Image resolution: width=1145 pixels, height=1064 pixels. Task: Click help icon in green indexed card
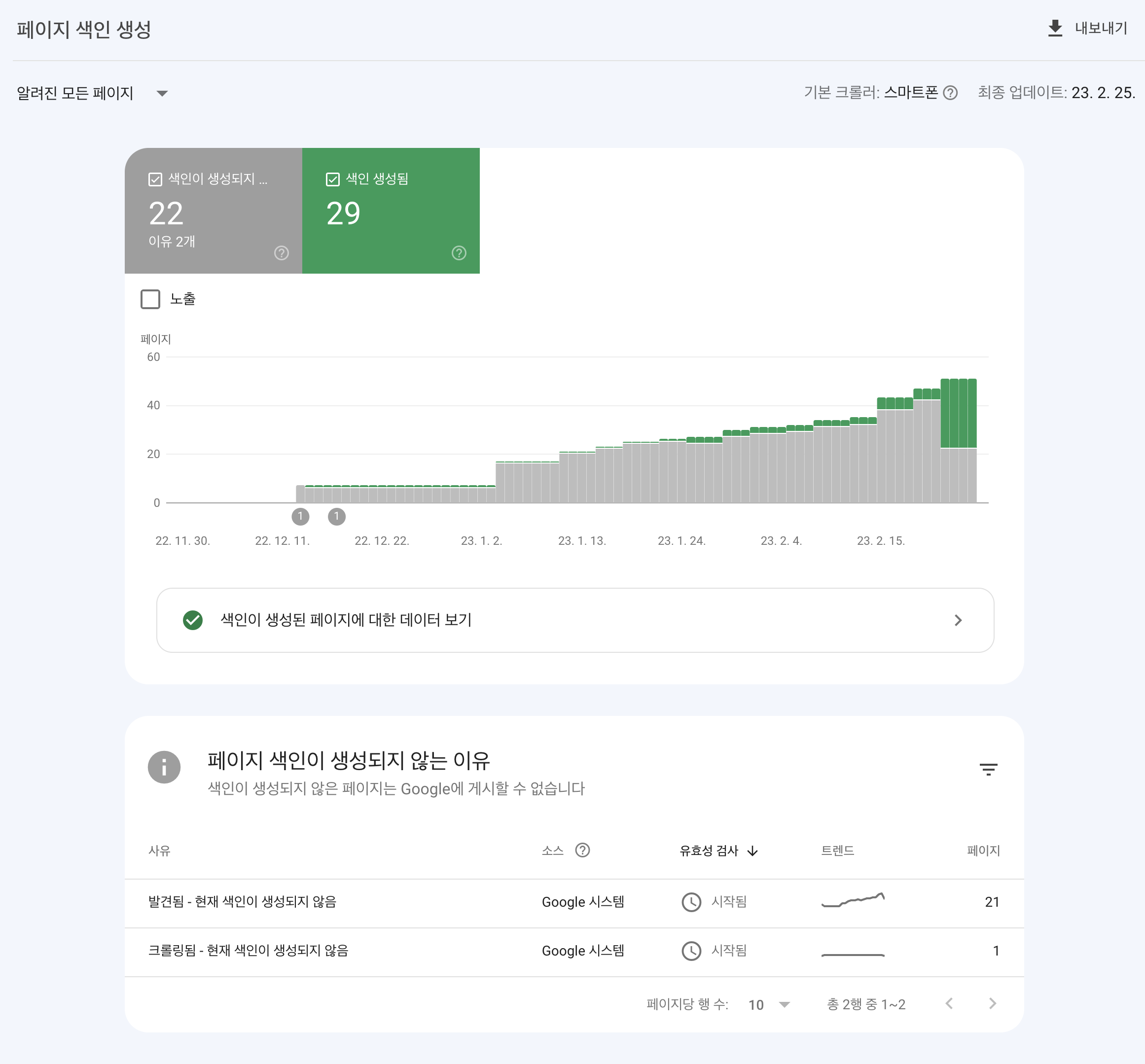coord(459,253)
